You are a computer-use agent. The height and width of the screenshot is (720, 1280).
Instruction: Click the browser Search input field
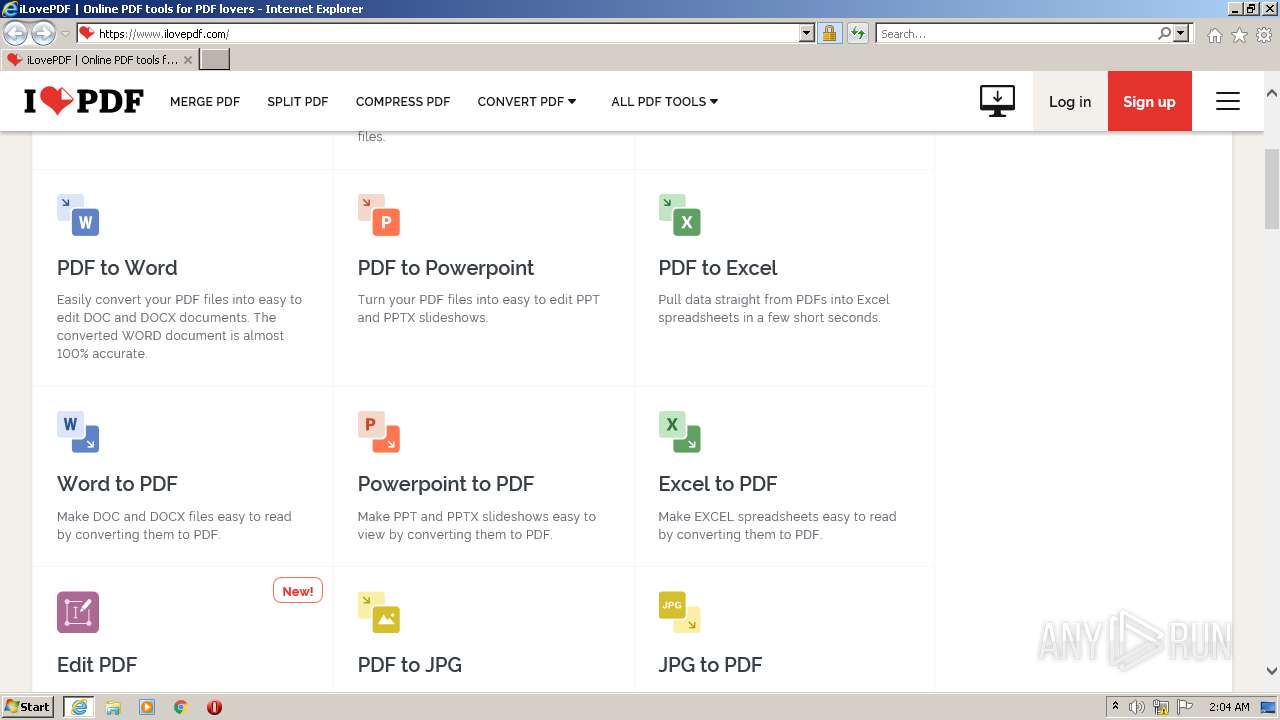[1016, 34]
